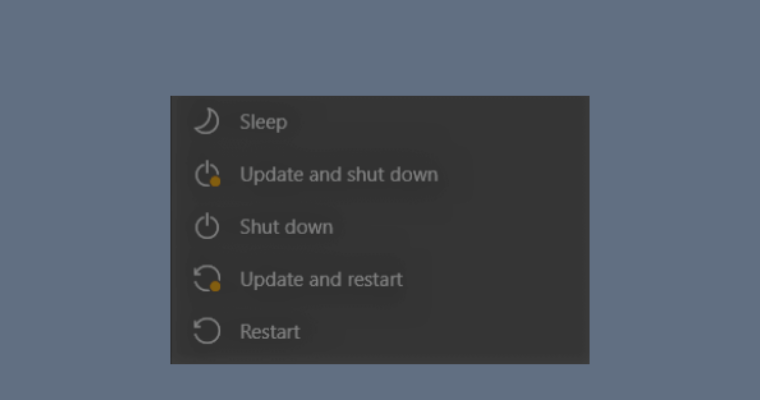Image resolution: width=760 pixels, height=400 pixels.
Task: Select the Shut down text label
Action: 286,227
